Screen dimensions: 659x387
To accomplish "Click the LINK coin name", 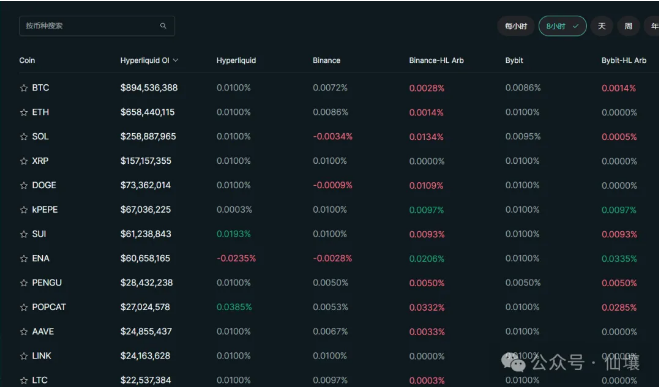I will 42,356.
